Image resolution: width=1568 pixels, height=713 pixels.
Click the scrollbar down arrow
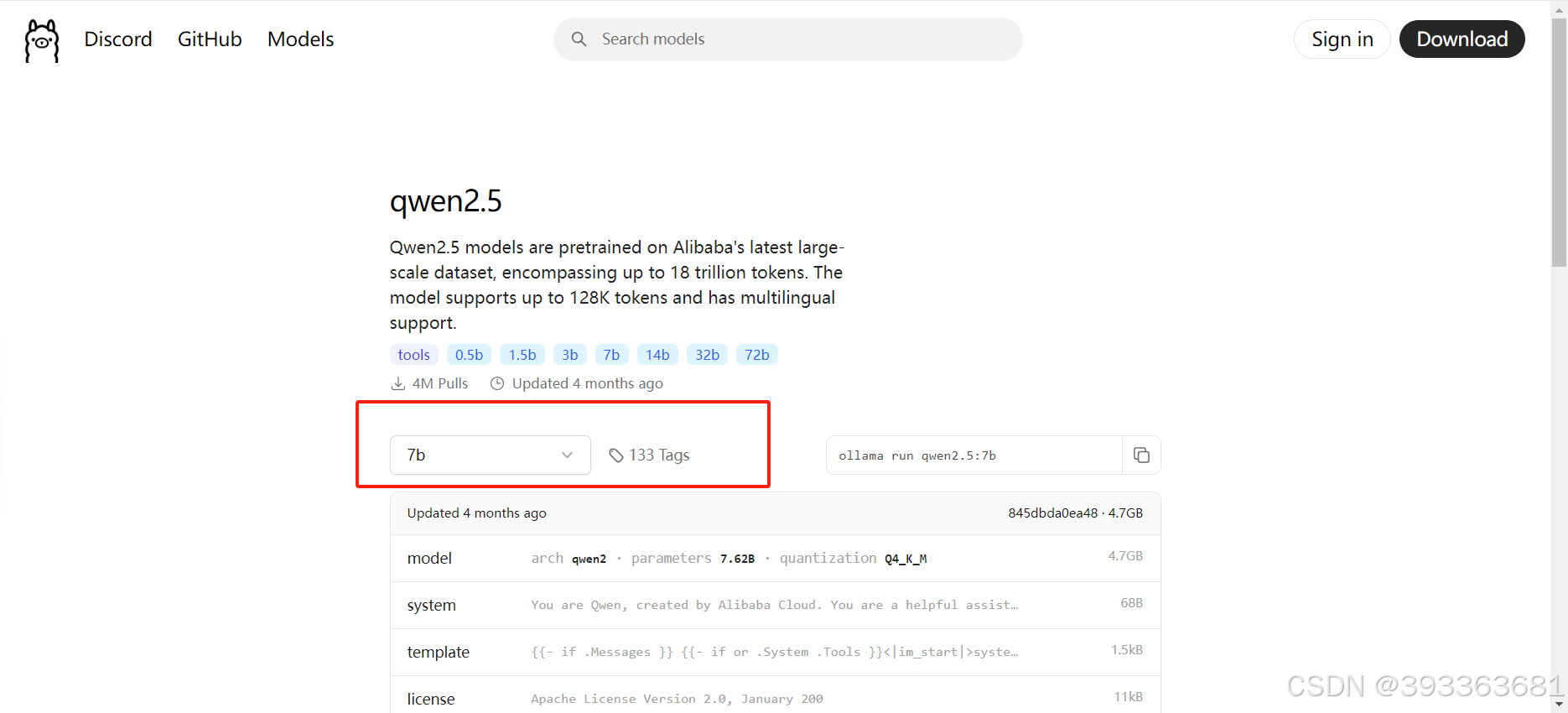tap(1559, 704)
